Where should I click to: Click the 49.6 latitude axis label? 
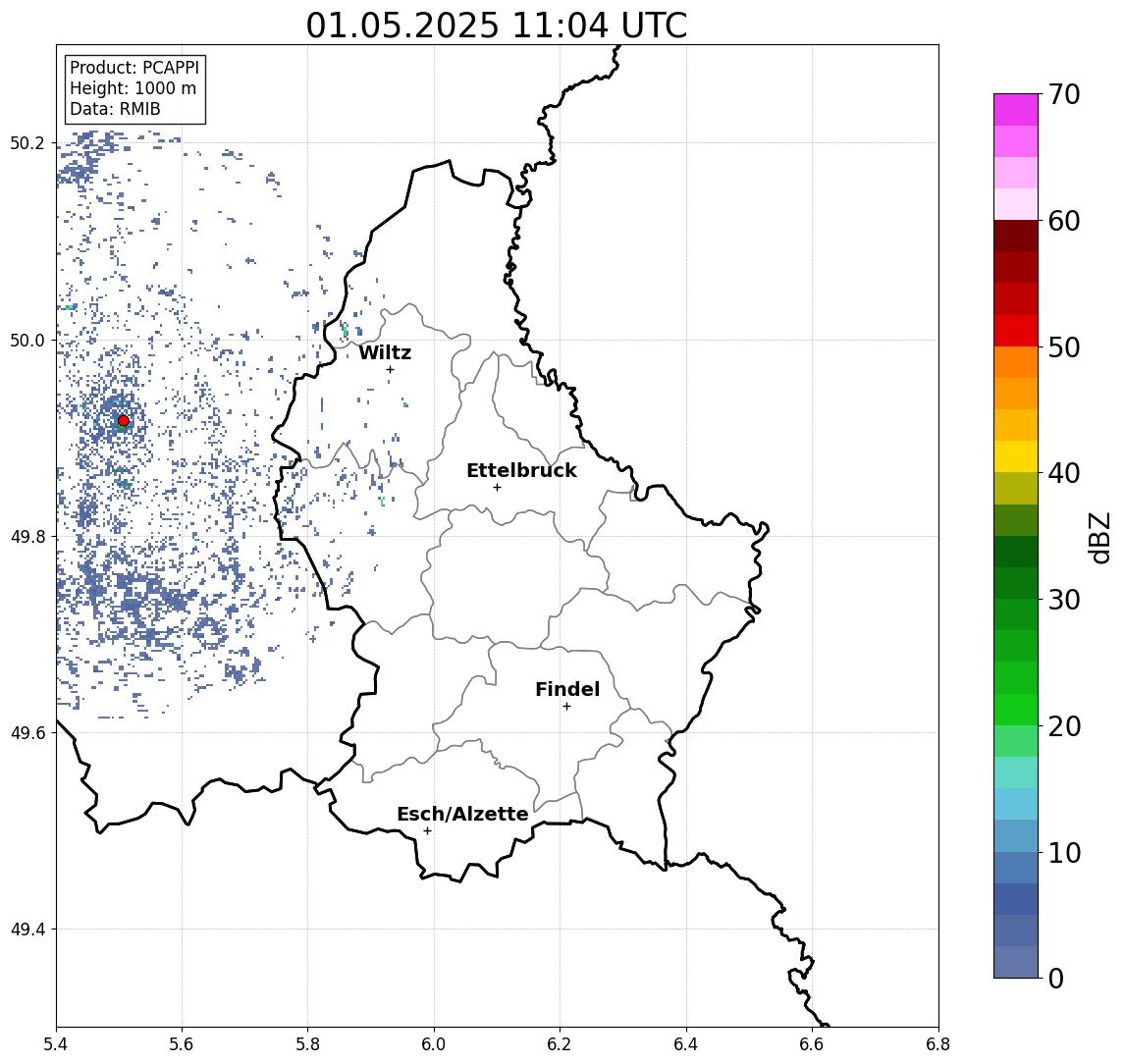27,733
